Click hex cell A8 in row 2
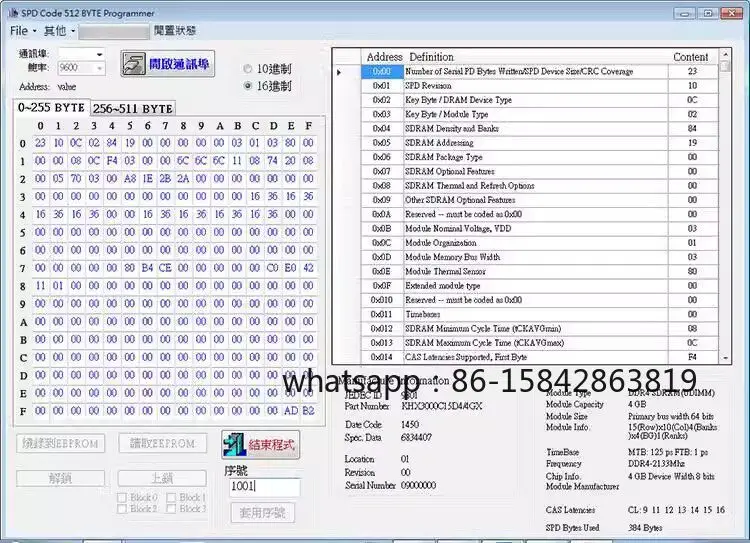Viewport: 750px width, 543px height. pos(130,179)
